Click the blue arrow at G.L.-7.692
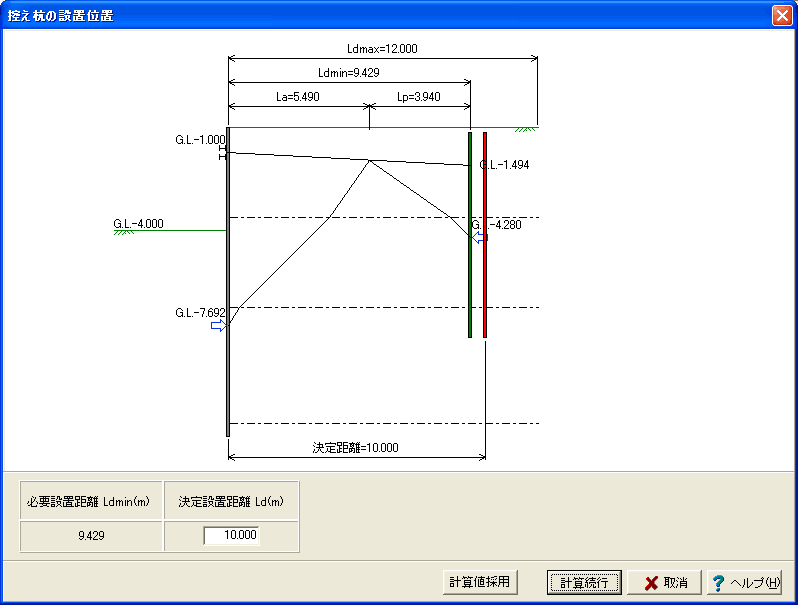The height and width of the screenshot is (605, 798). (218, 326)
